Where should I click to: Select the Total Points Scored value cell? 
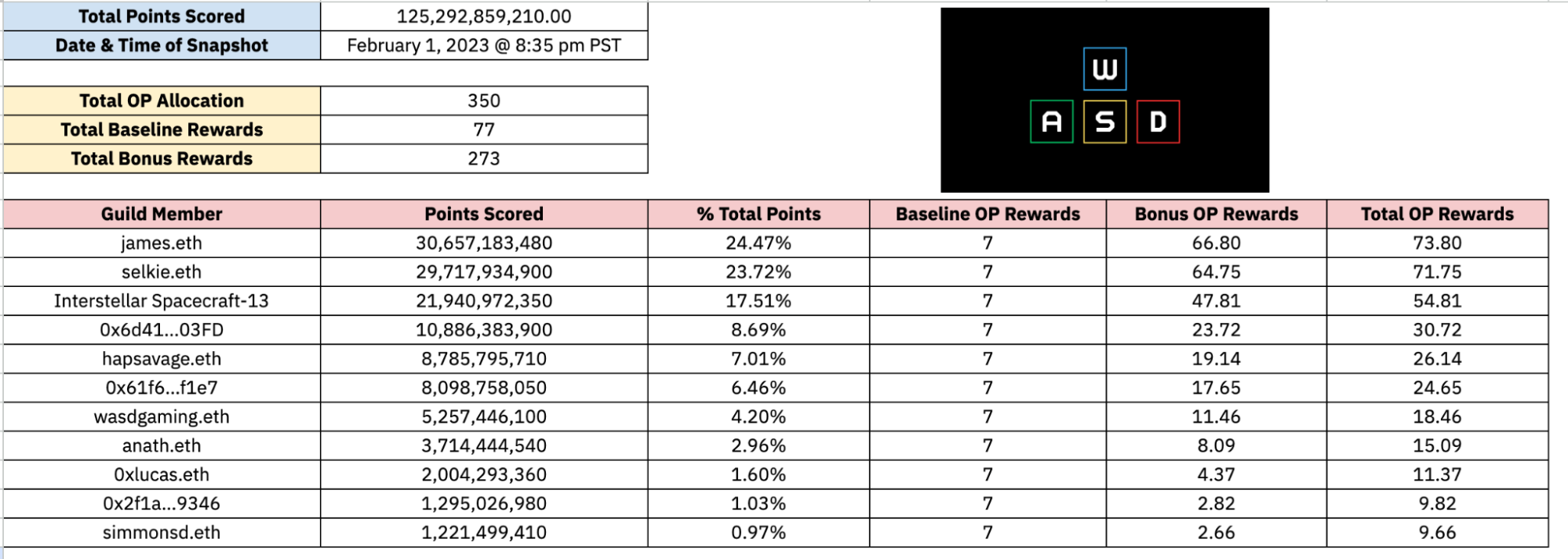pos(484,16)
